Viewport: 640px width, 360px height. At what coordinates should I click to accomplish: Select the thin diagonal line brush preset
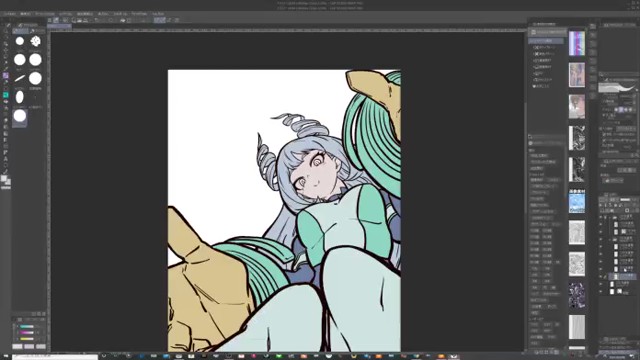pos(20,78)
